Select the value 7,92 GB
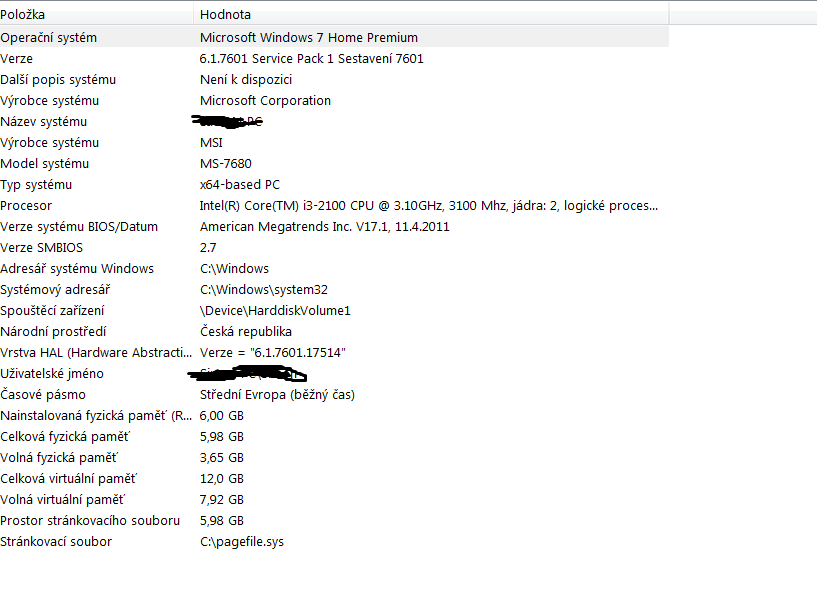Screen dimensions: 817x611 pos(221,500)
